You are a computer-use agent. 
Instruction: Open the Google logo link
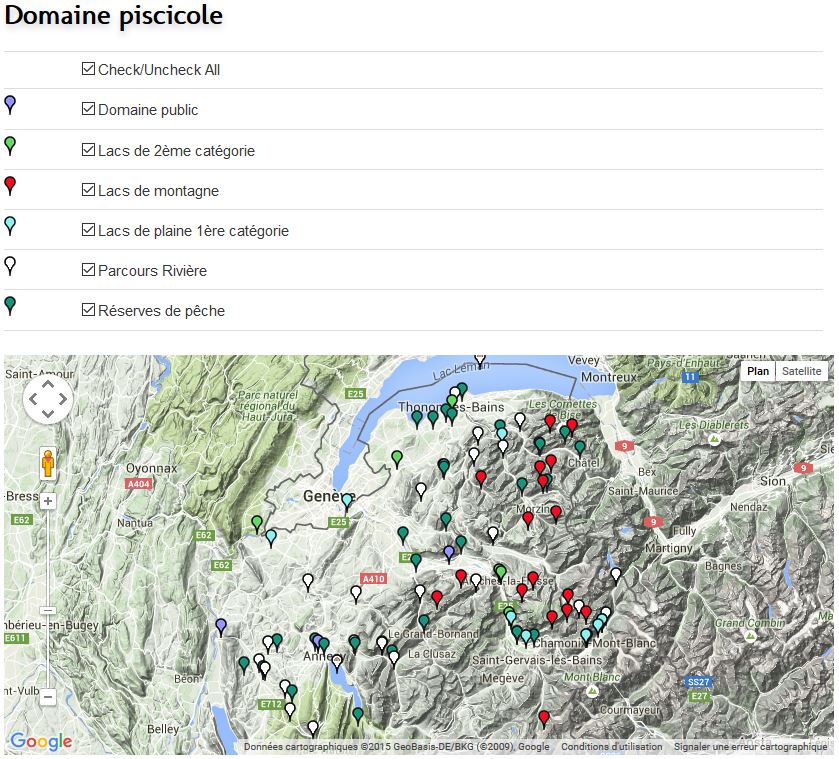coord(41,741)
